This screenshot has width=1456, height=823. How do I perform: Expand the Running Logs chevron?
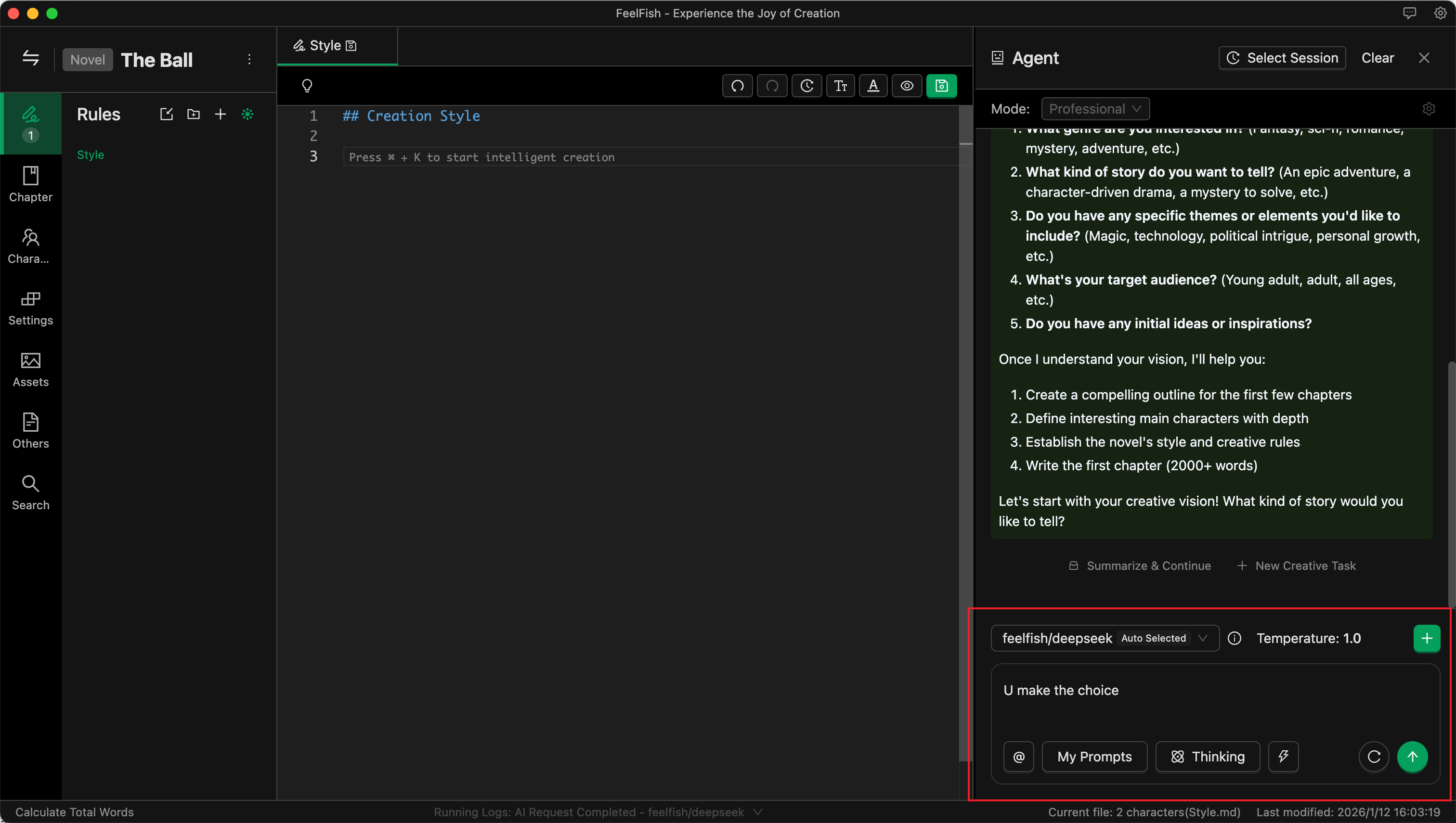[x=758, y=812]
